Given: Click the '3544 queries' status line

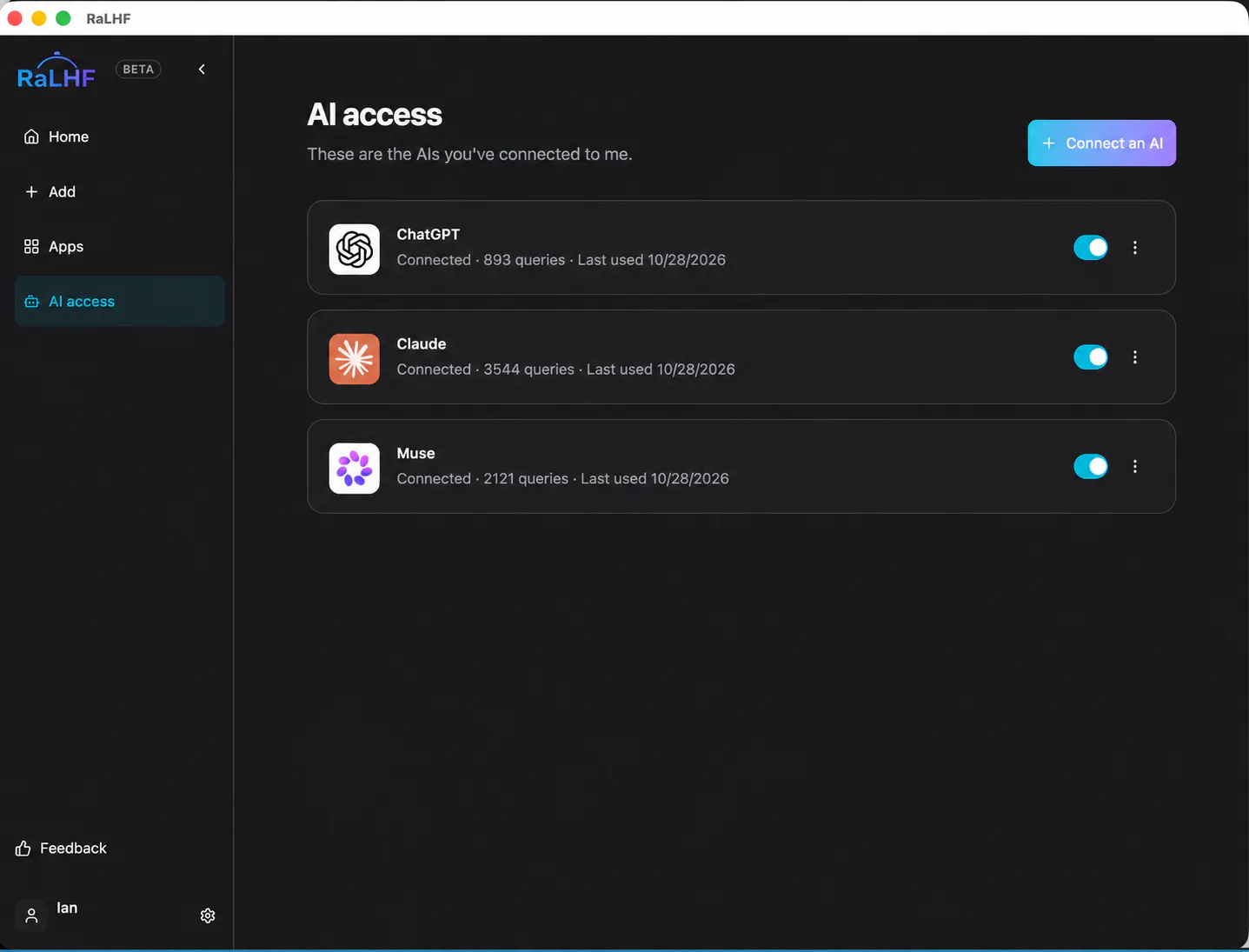Looking at the screenshot, I should tap(566, 369).
